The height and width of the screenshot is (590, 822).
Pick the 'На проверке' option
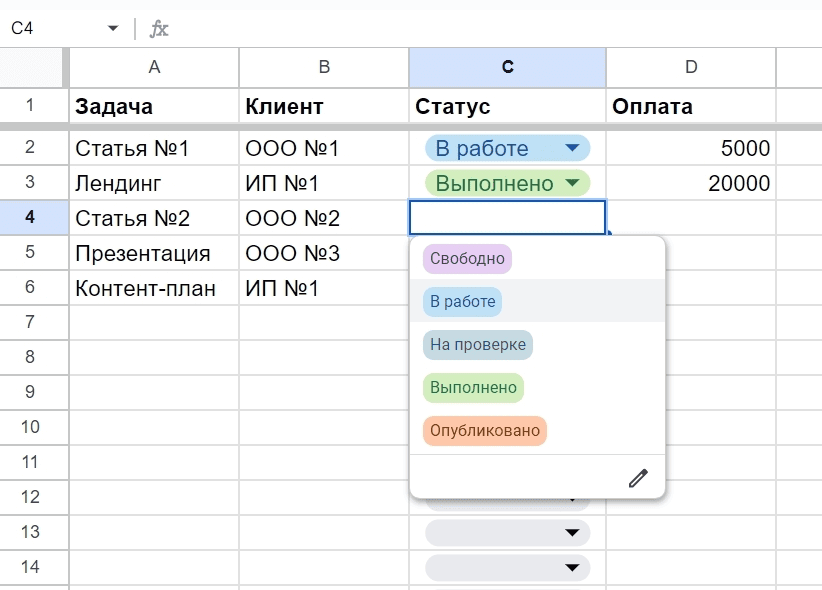tap(478, 345)
